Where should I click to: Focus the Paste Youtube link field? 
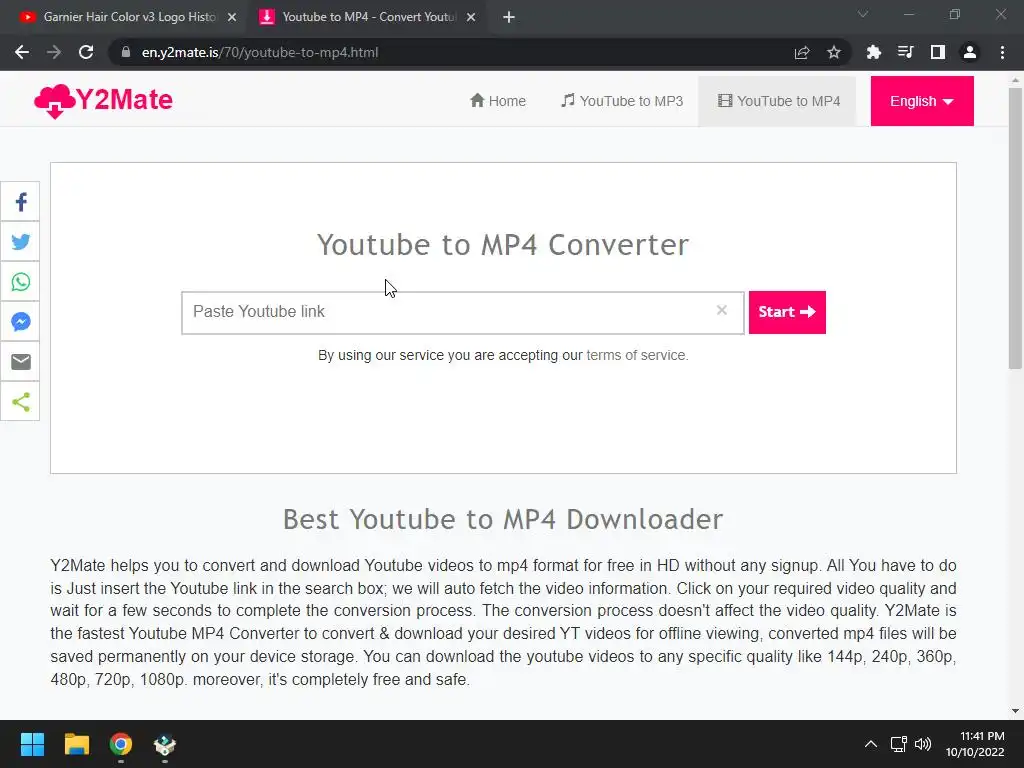coord(462,313)
